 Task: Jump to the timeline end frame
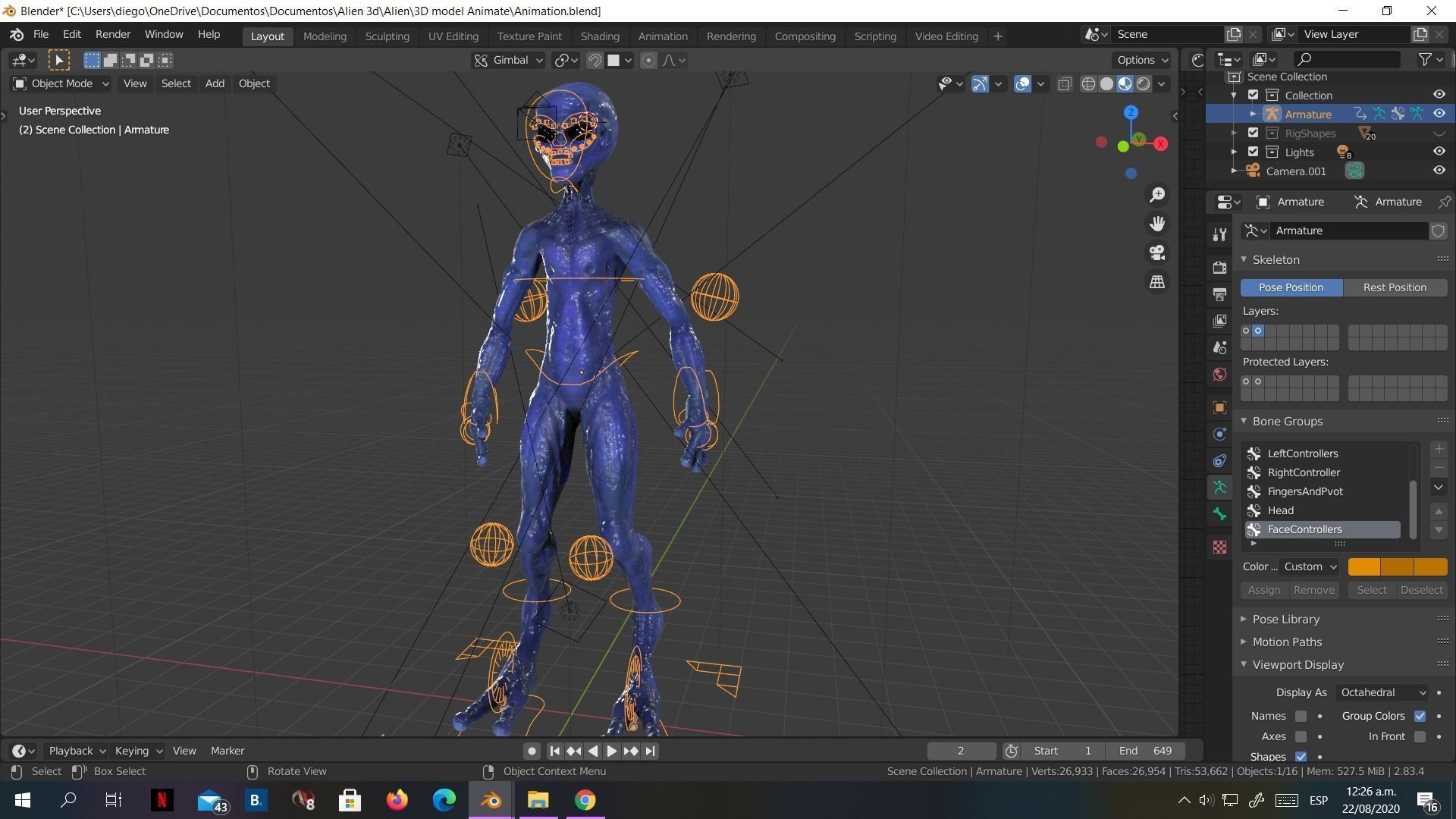(x=650, y=751)
